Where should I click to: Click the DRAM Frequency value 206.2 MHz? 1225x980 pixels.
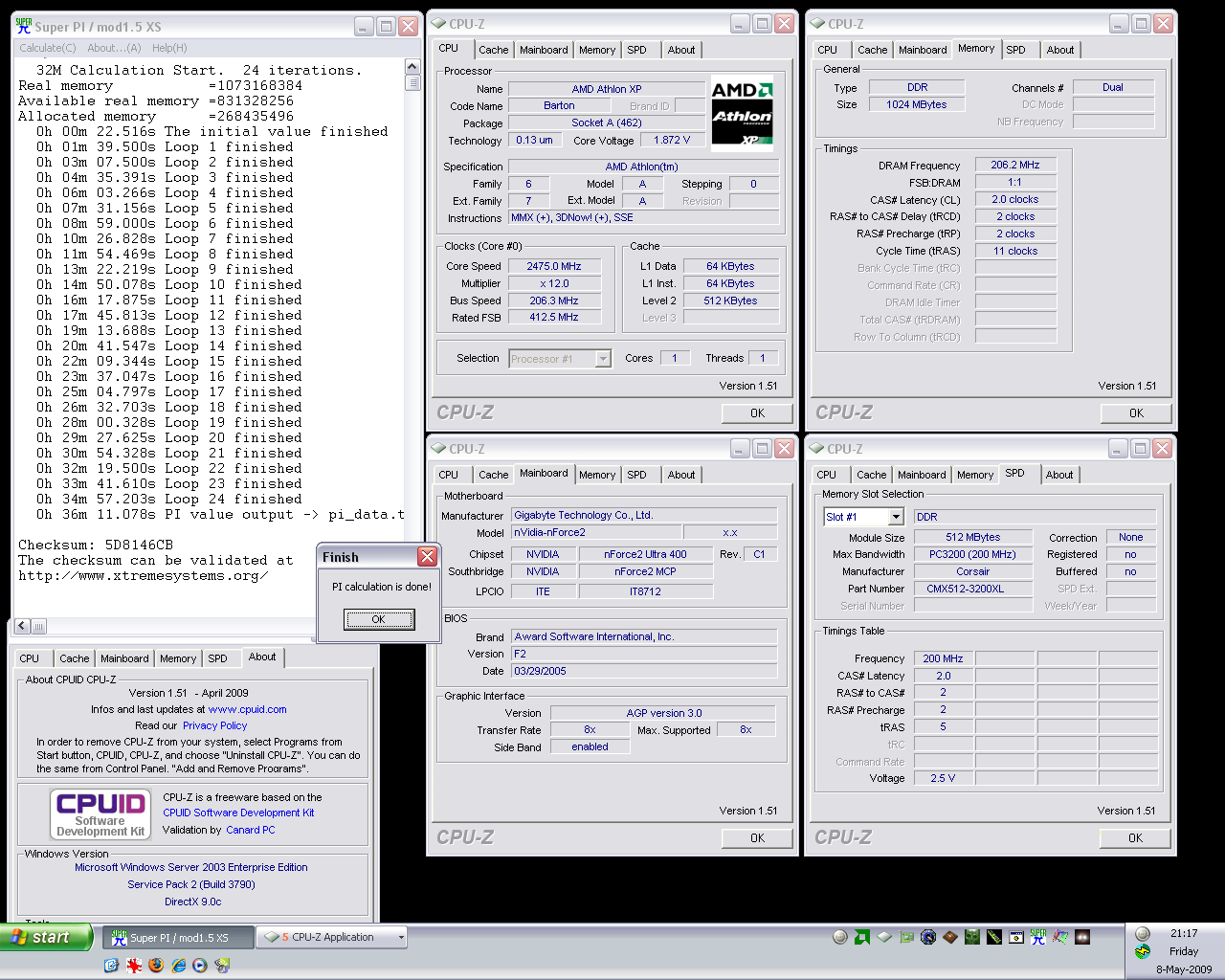pyautogui.click(x=1015, y=165)
